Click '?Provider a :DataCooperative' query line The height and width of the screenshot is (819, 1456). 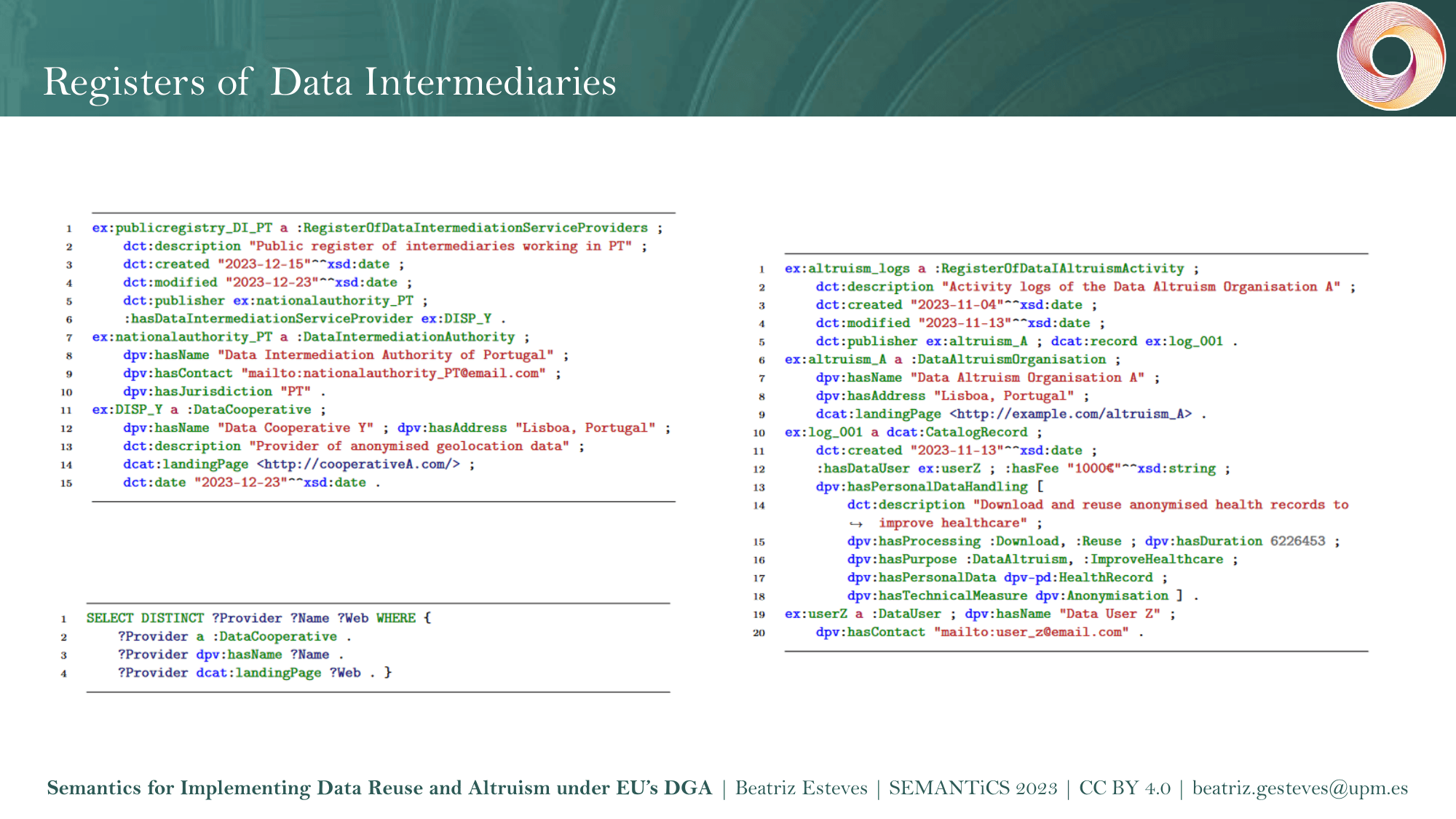tap(235, 636)
